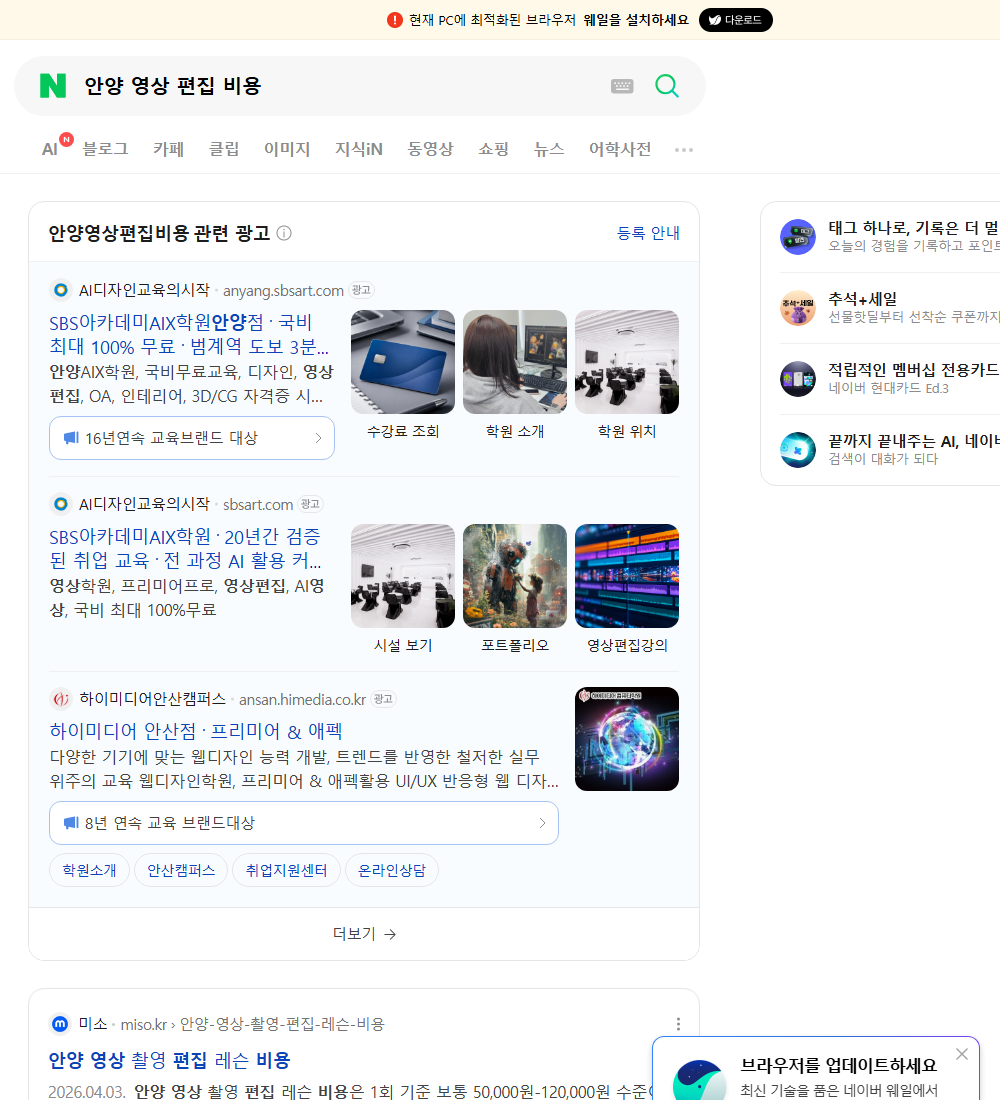Open miso.kr breadcrumb link
Screen dimensions: 1000x1100
click(x=253, y=1024)
